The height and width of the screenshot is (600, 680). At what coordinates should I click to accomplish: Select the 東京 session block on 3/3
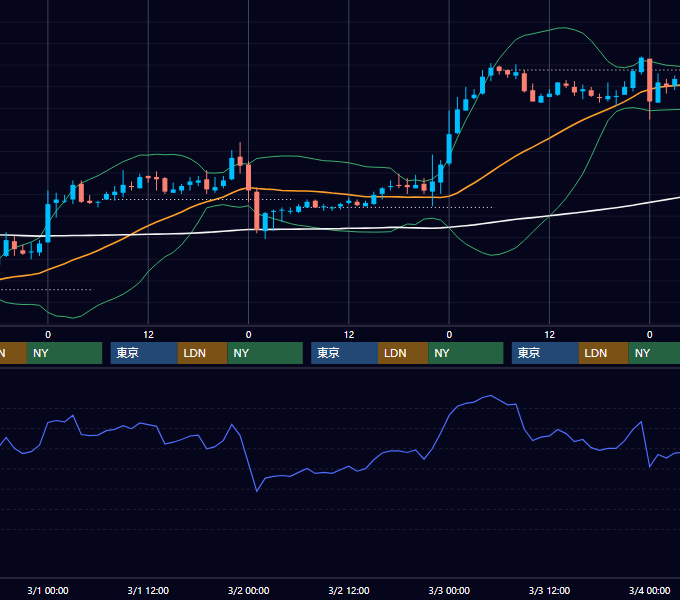[x=546, y=353]
